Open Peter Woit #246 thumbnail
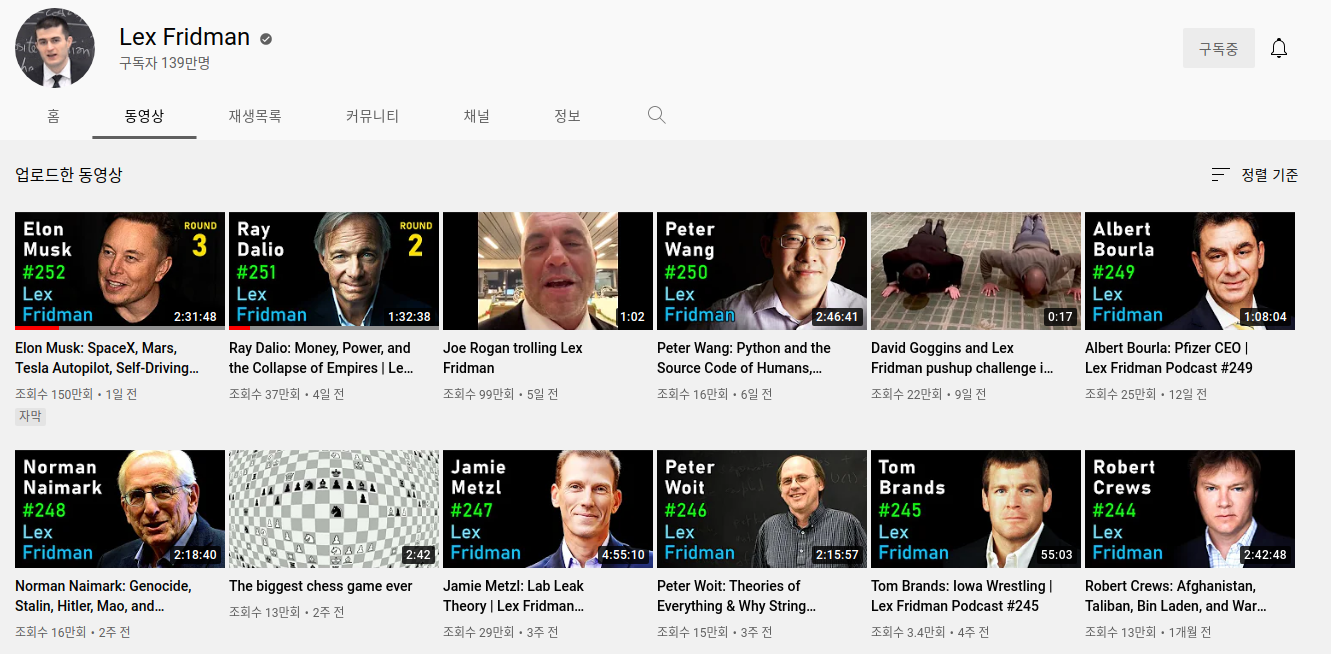This screenshot has width=1331, height=654. click(x=762, y=509)
